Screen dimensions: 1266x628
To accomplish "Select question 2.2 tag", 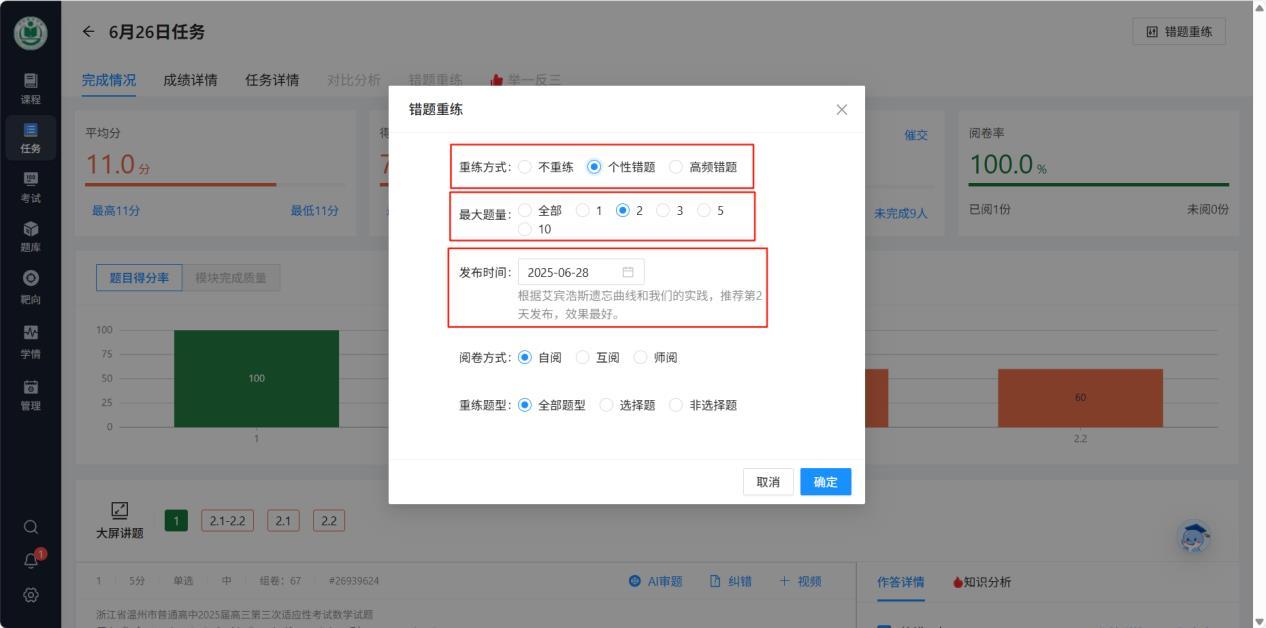I will tap(329, 520).
